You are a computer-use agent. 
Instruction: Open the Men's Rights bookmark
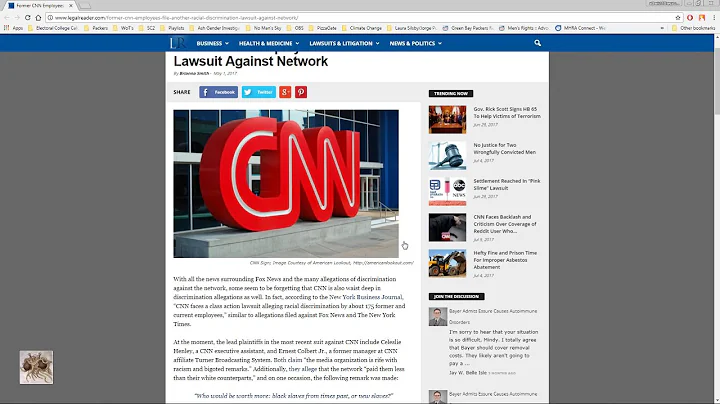click(524, 28)
